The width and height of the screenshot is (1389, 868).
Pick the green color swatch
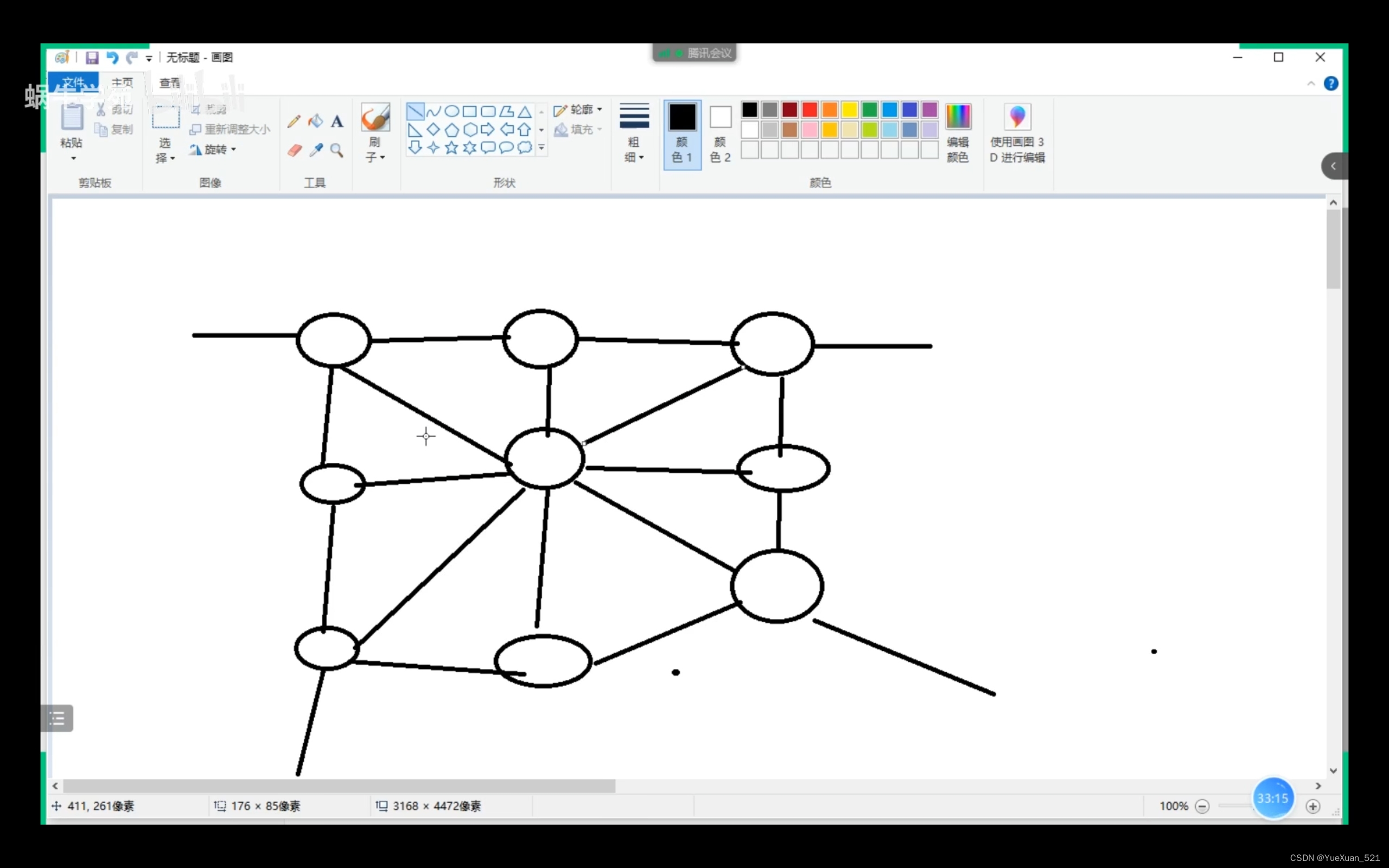870,110
